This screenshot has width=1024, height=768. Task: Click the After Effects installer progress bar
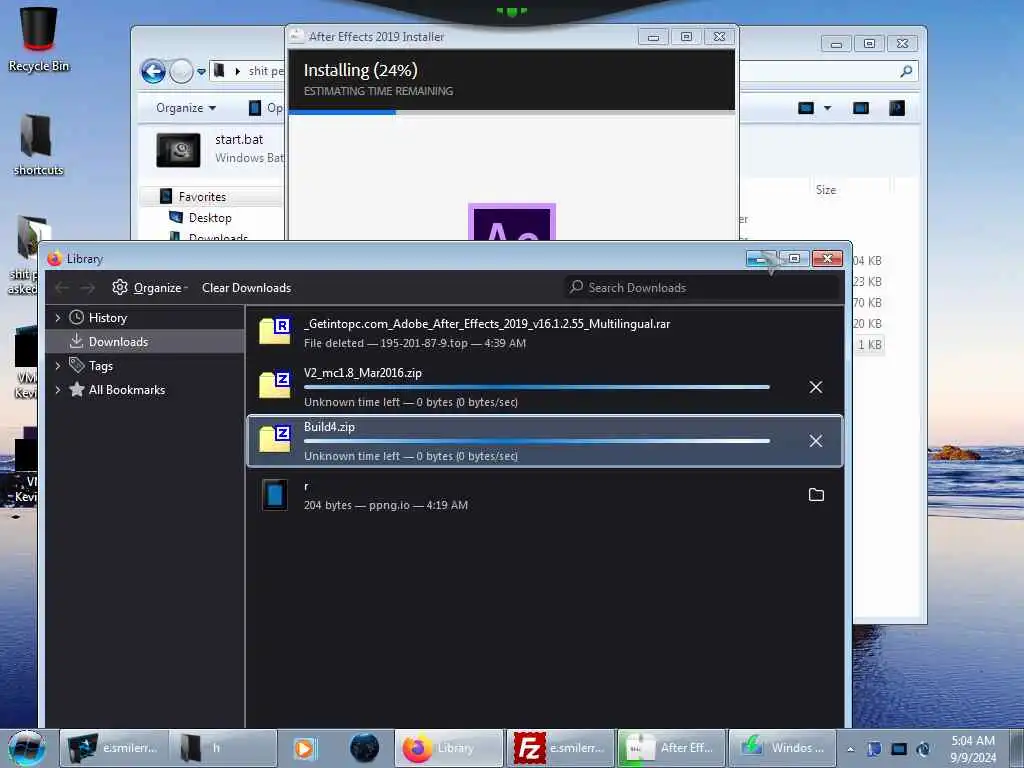(x=511, y=112)
